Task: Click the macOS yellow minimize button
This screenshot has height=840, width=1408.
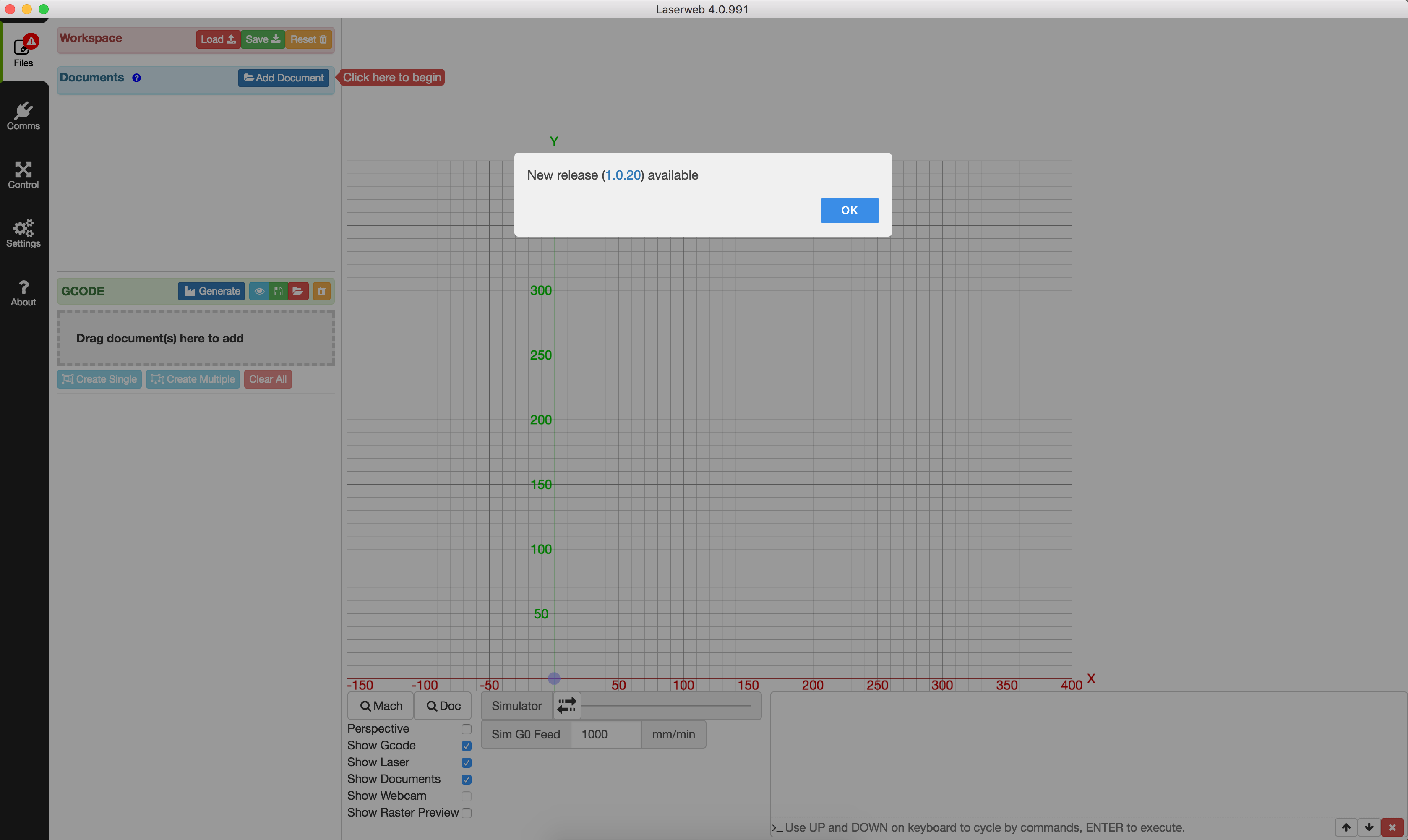Action: point(26,9)
